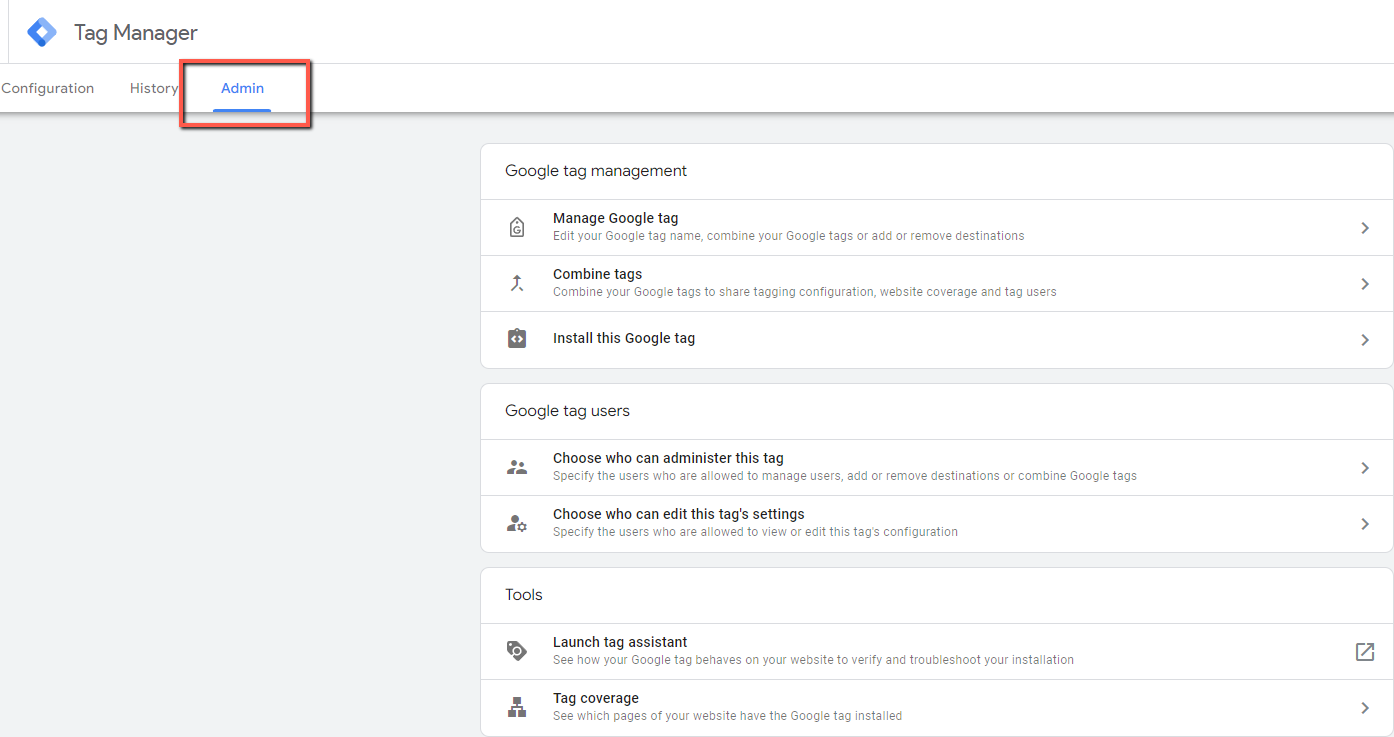Click the Tag Manager diamond logo
Screen dimensions: 1394x737
click(42, 32)
